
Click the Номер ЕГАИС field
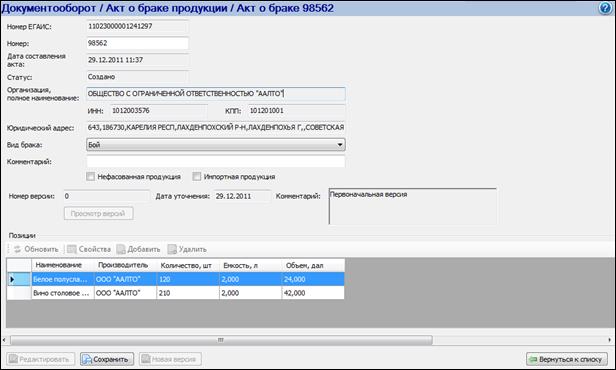point(137,26)
